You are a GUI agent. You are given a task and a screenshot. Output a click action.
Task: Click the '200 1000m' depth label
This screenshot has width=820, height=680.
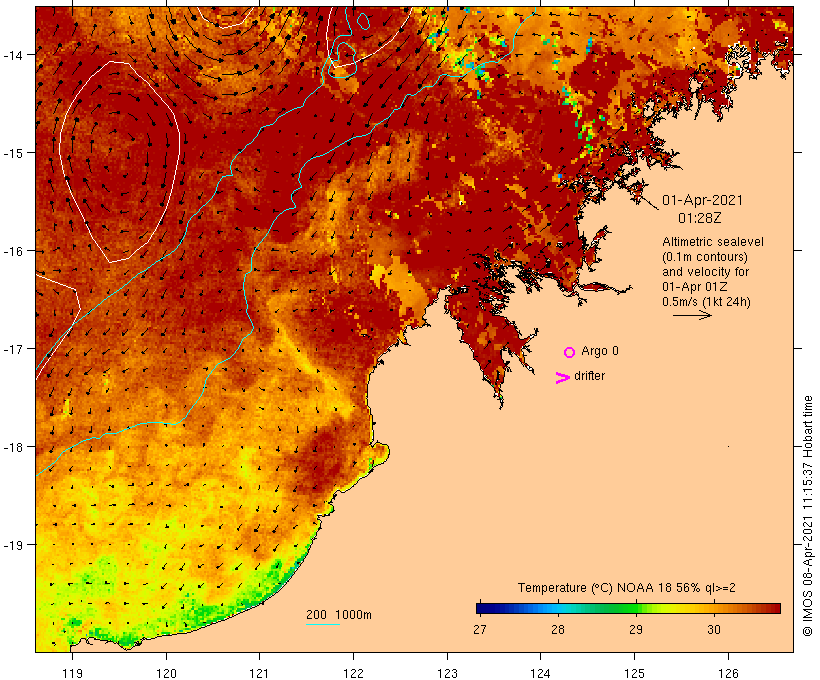pos(339,615)
